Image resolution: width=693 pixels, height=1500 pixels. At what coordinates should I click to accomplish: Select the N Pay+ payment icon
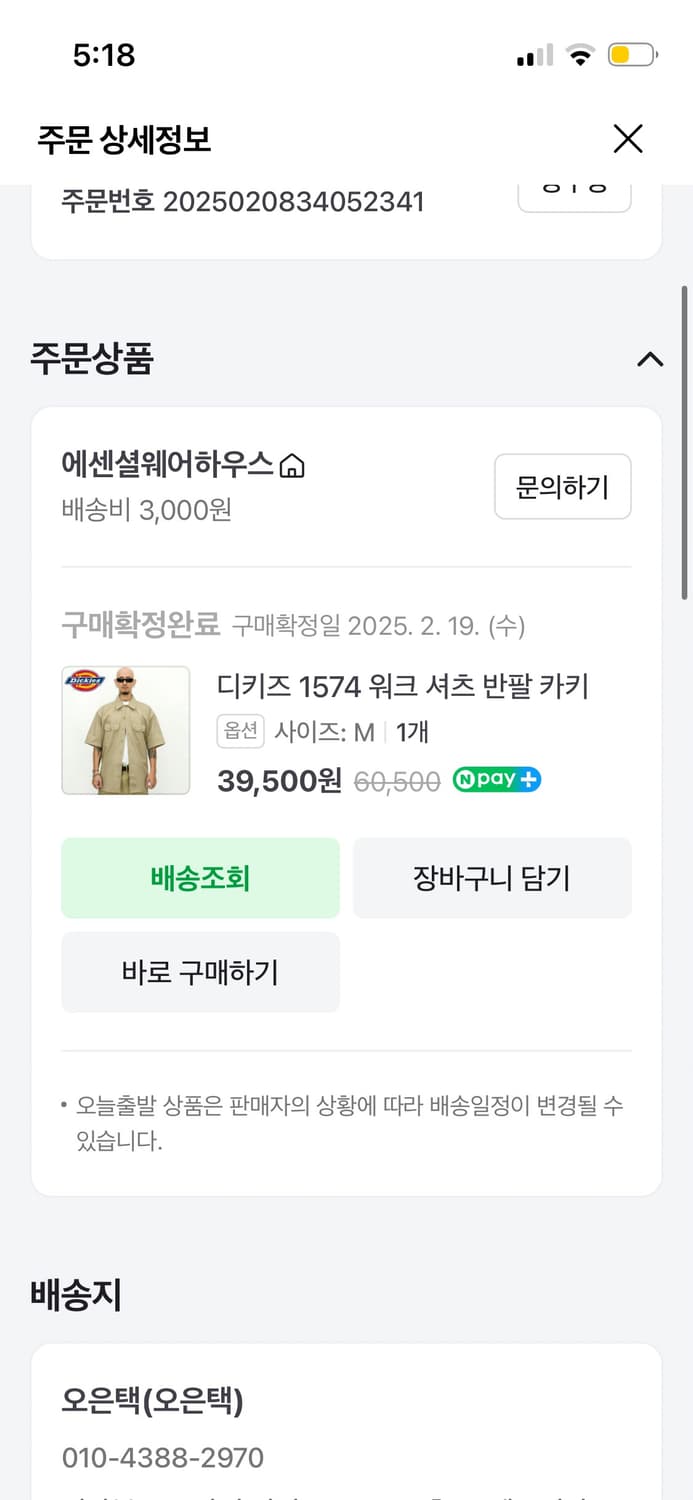[497, 780]
